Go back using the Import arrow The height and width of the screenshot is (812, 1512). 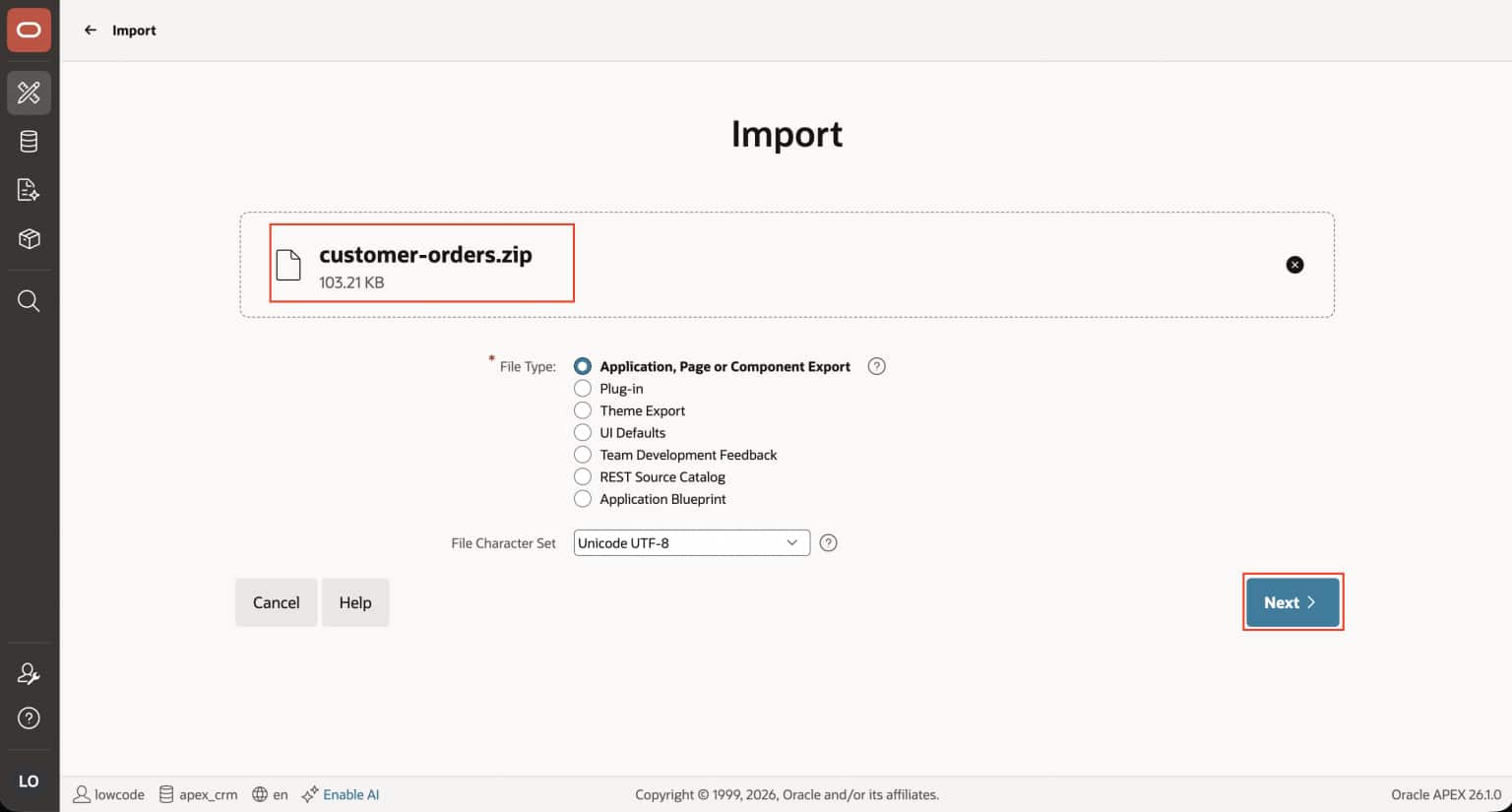pos(91,31)
